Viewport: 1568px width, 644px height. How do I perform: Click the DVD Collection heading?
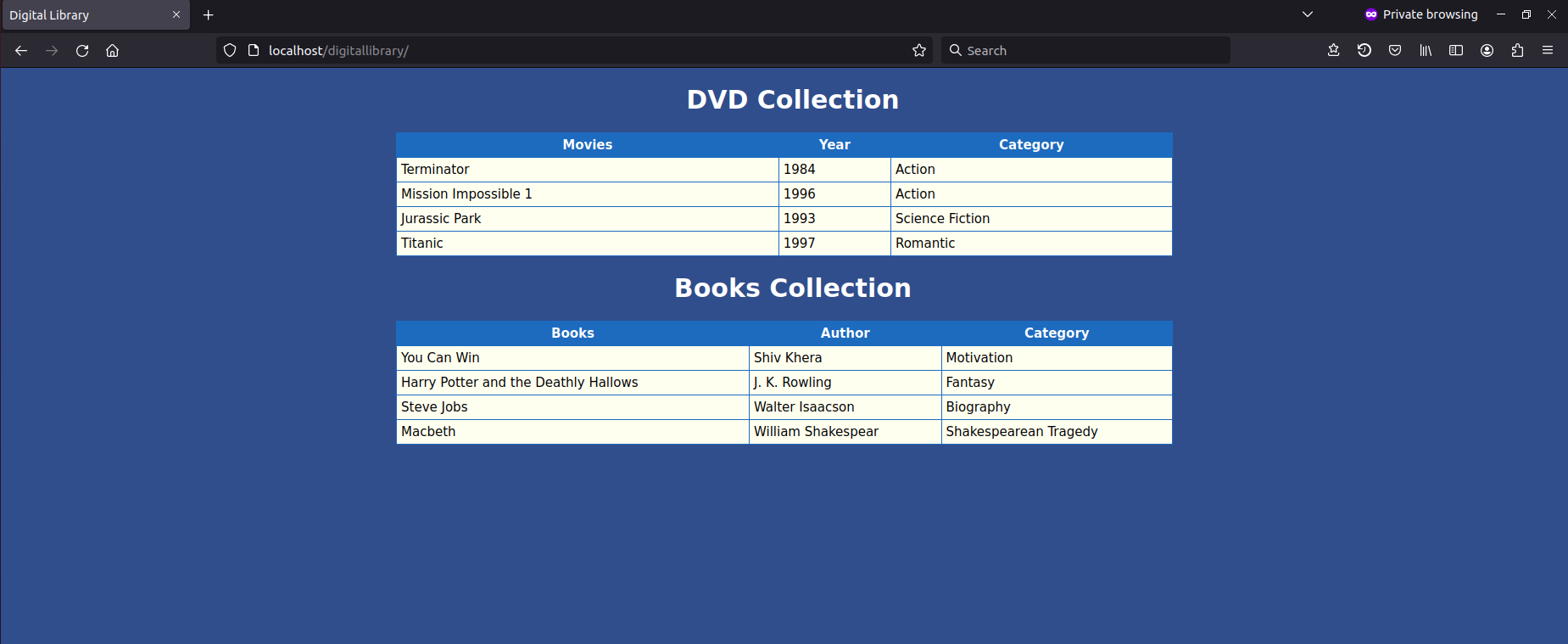pyautogui.click(x=792, y=99)
